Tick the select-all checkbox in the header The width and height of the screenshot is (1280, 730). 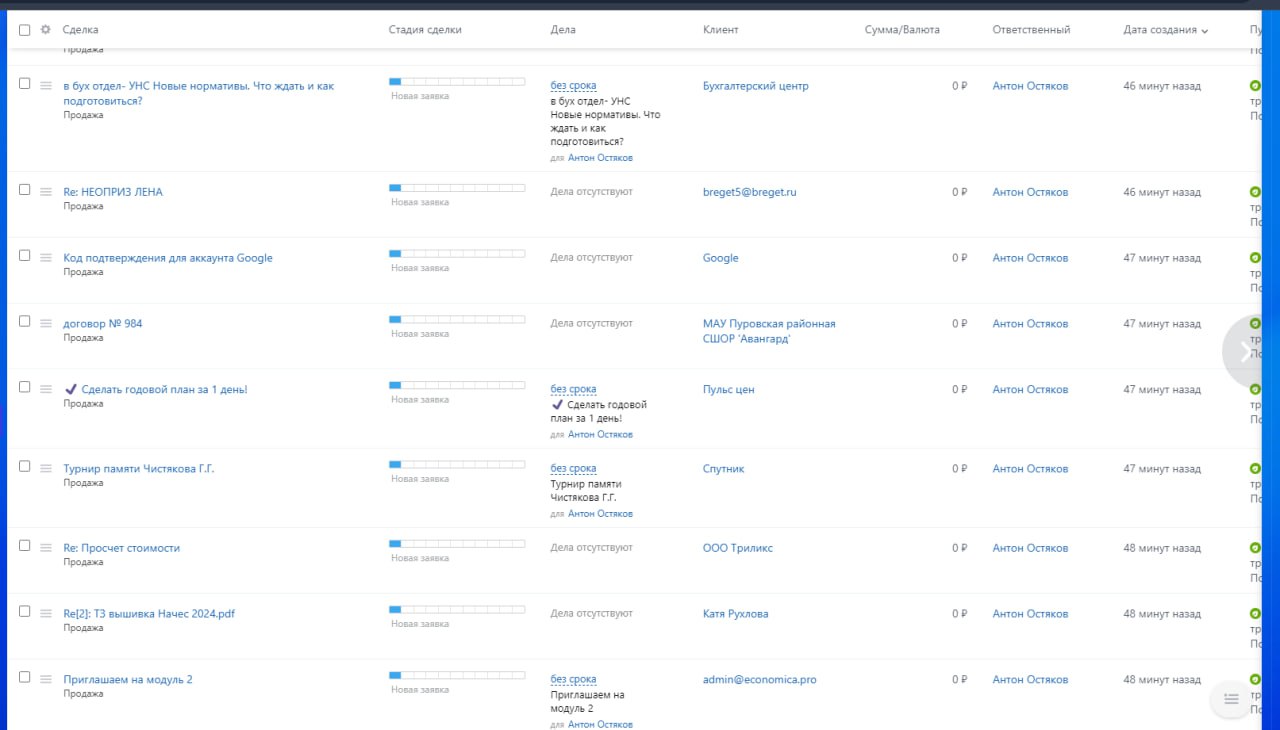click(25, 30)
